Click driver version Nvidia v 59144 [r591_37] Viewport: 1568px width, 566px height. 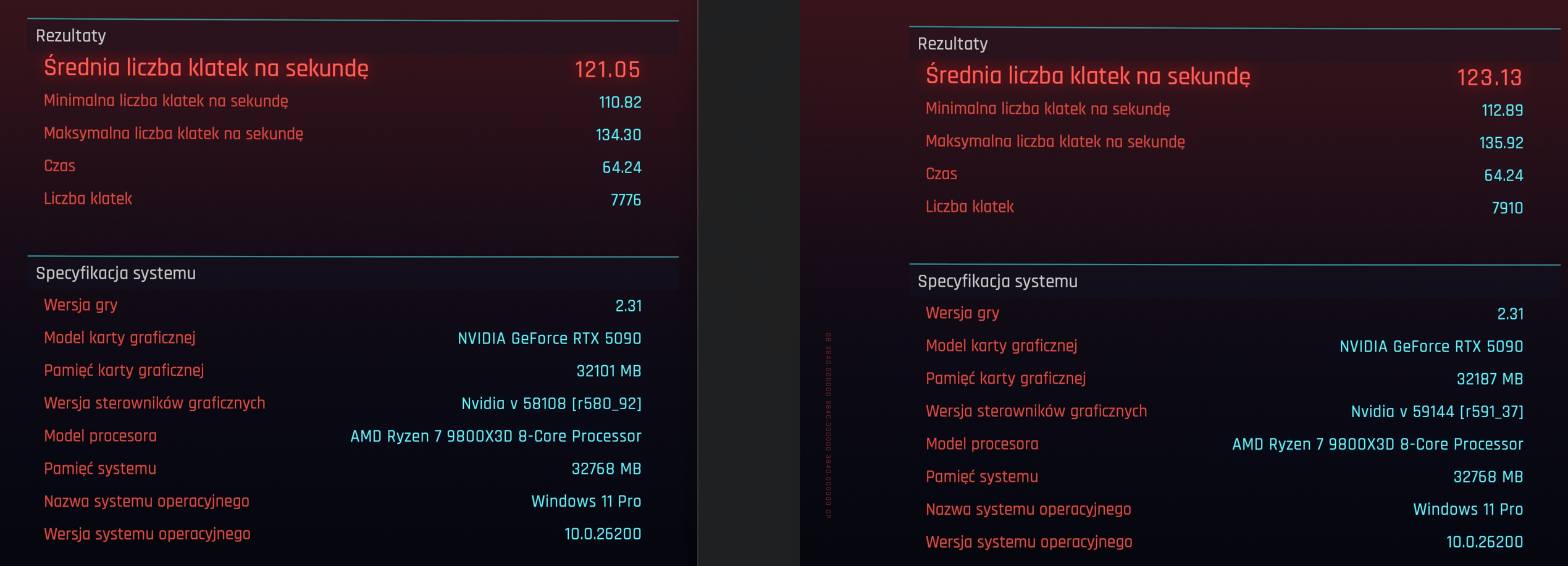click(x=1436, y=412)
